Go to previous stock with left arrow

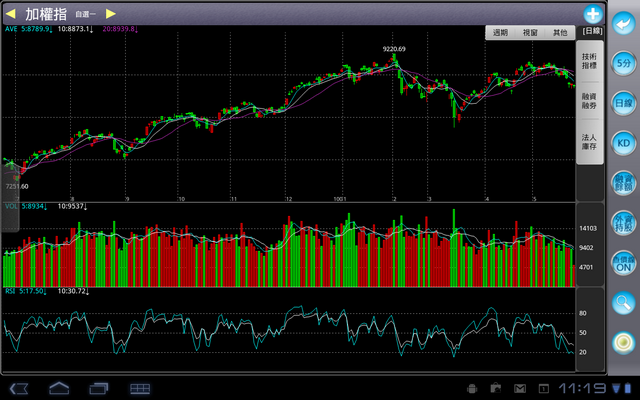pyautogui.click(x=11, y=14)
